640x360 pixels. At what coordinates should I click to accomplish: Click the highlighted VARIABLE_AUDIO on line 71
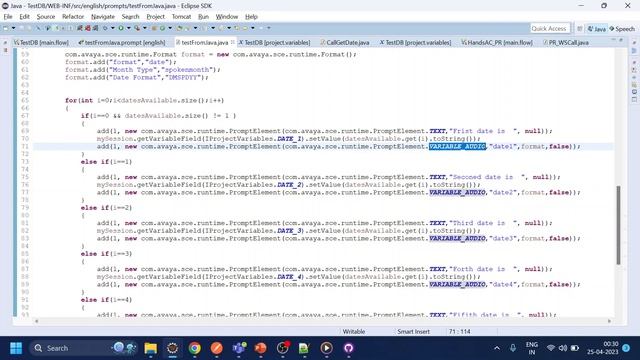pos(457,147)
